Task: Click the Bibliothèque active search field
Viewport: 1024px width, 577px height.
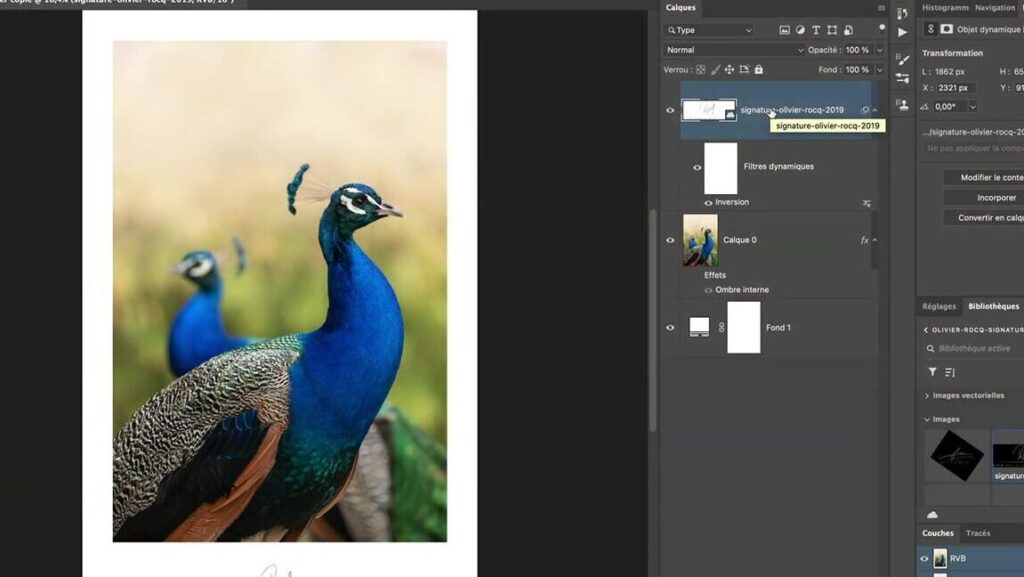Action: [x=974, y=349]
